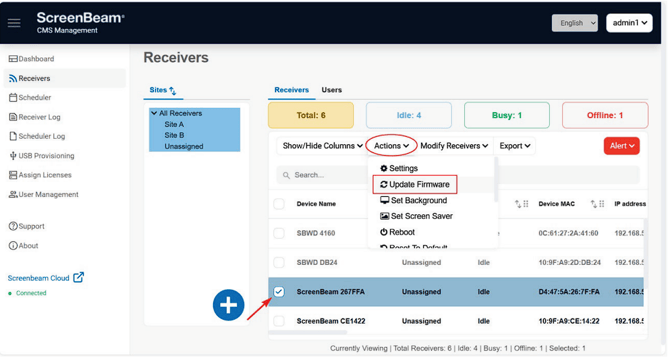This screenshot has height=360, width=670.
Task: Click the Set Background monitor icon
Action: click(384, 200)
